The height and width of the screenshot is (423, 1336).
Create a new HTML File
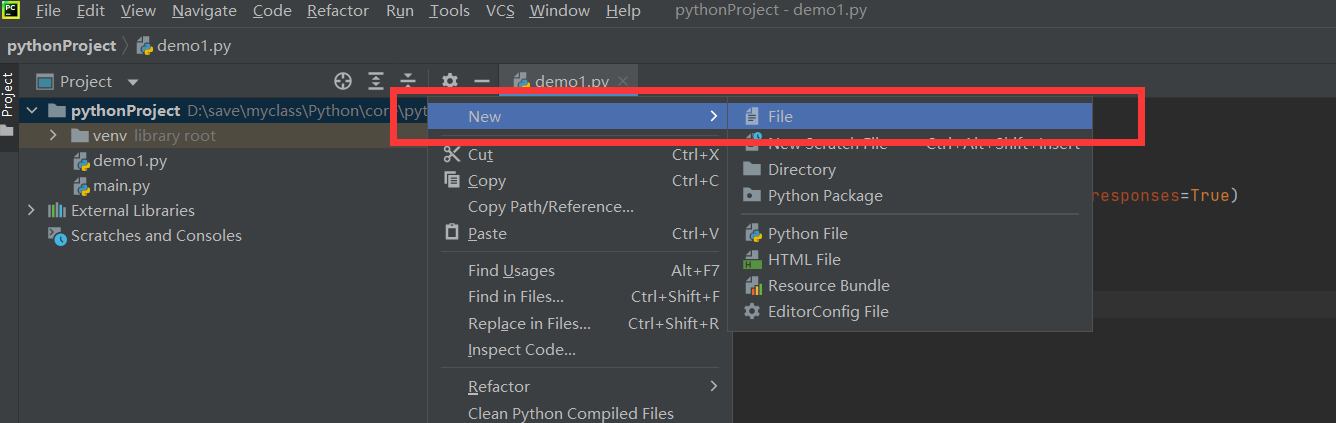[x=911, y=260]
